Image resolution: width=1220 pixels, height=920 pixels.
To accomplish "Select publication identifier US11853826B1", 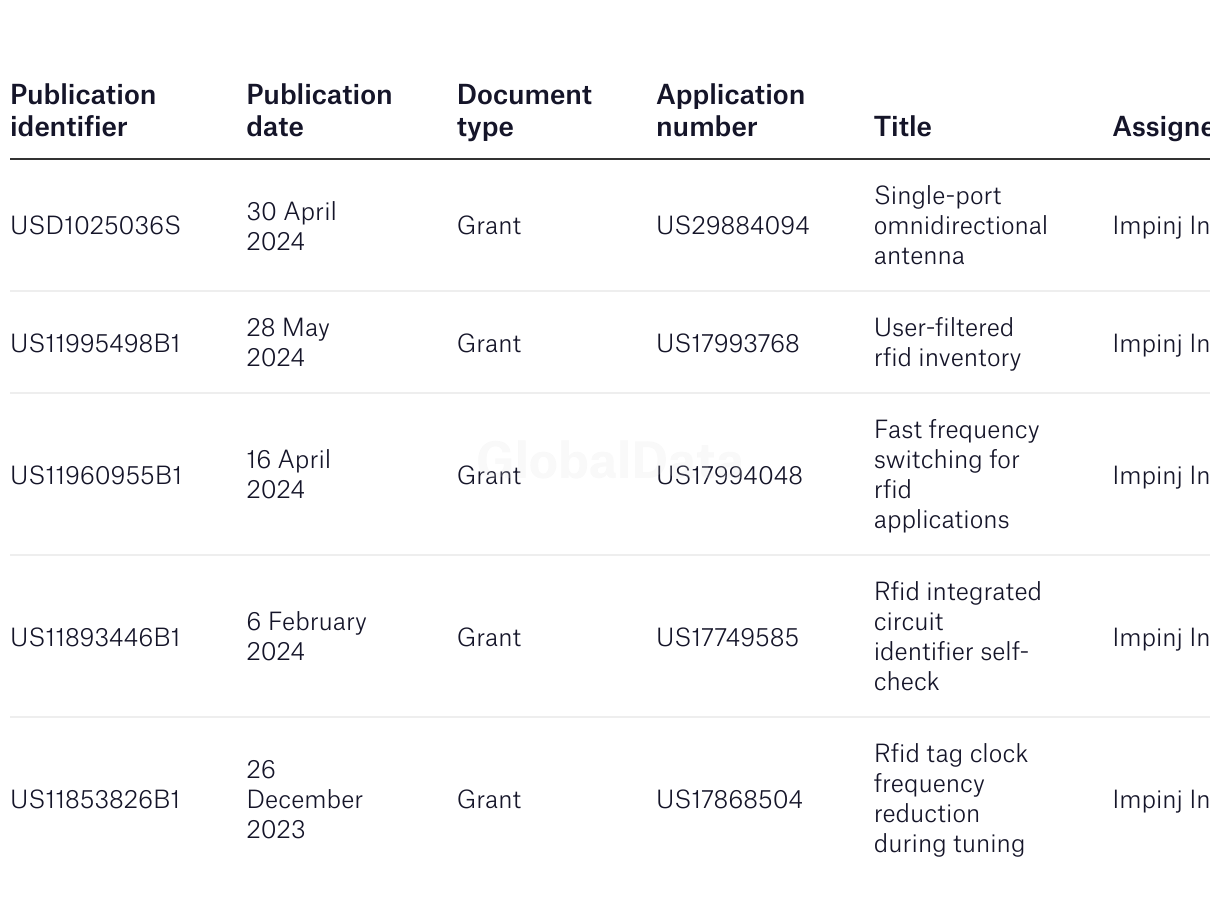I will click(95, 799).
